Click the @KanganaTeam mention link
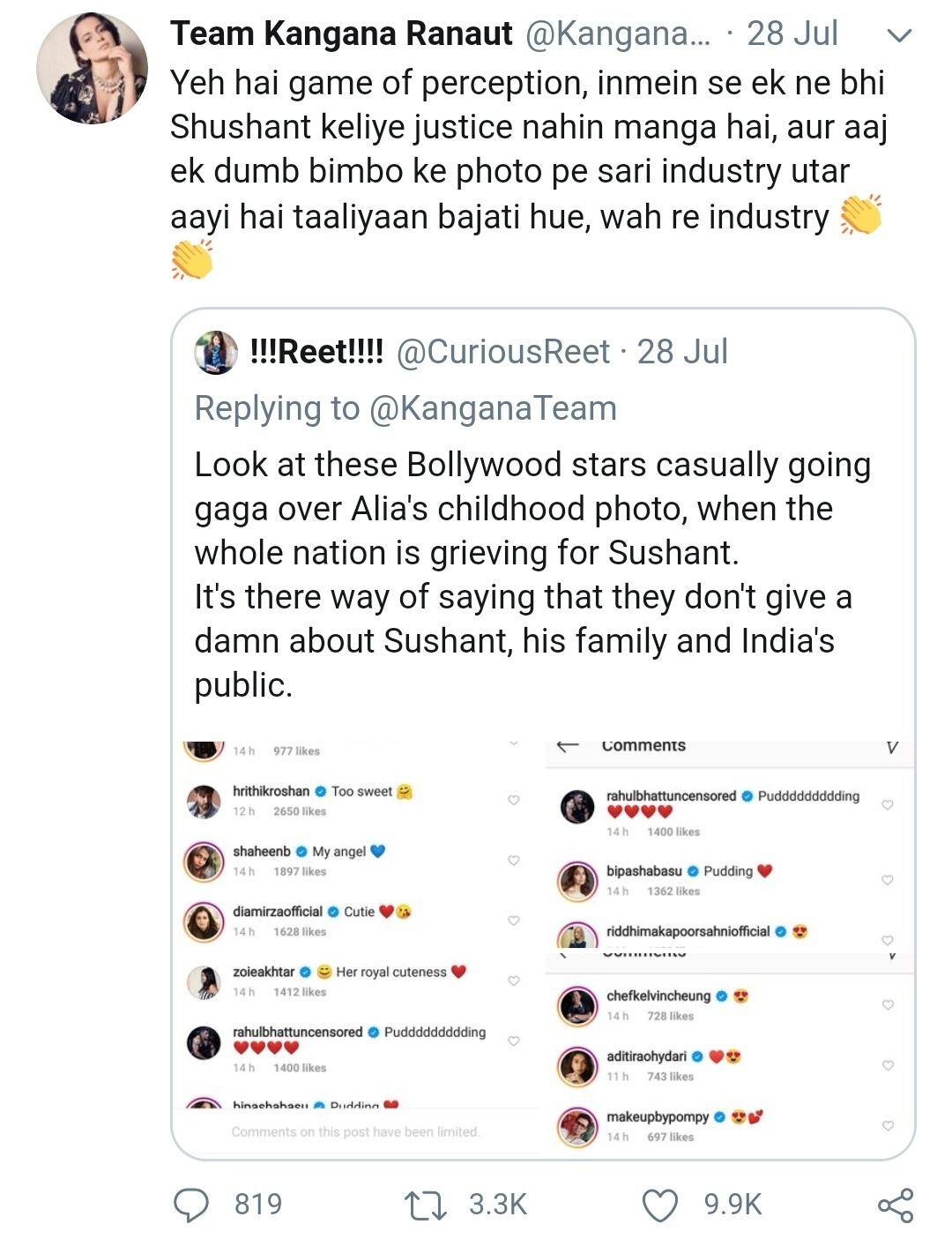This screenshot has height=1239, width=952. [493, 408]
